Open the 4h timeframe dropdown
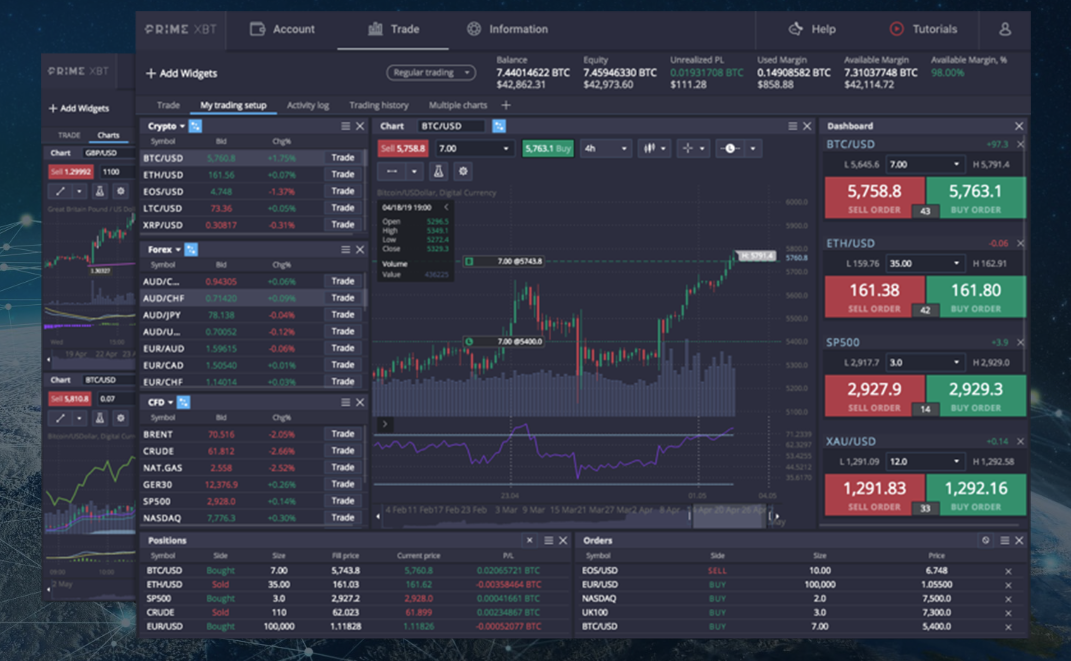Viewport: 1071px width, 661px height. [605, 148]
